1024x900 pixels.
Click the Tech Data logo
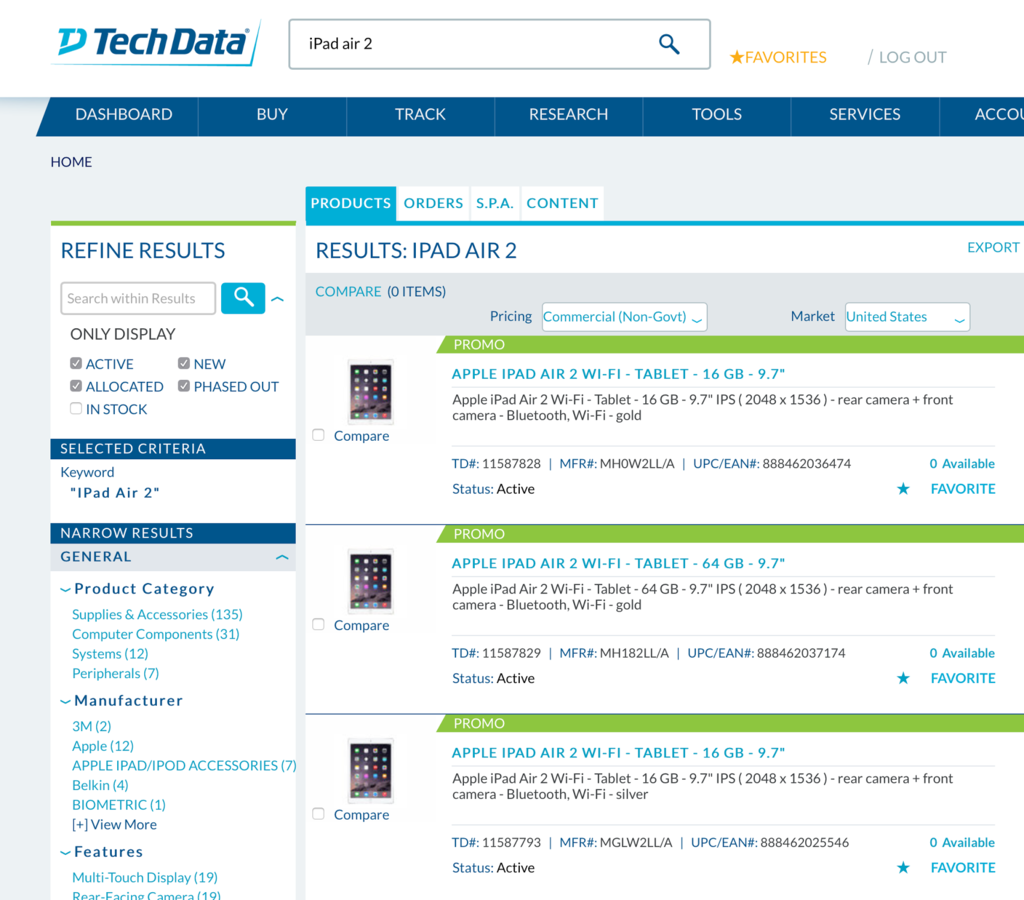tap(155, 43)
